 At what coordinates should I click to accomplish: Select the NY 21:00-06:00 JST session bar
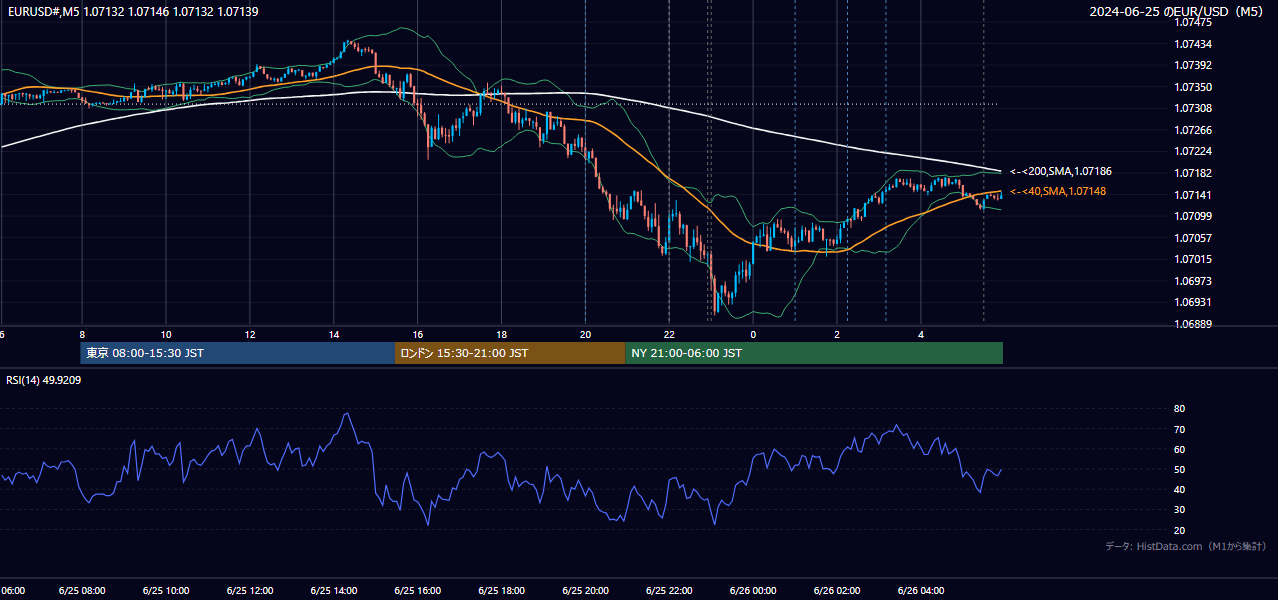point(814,353)
